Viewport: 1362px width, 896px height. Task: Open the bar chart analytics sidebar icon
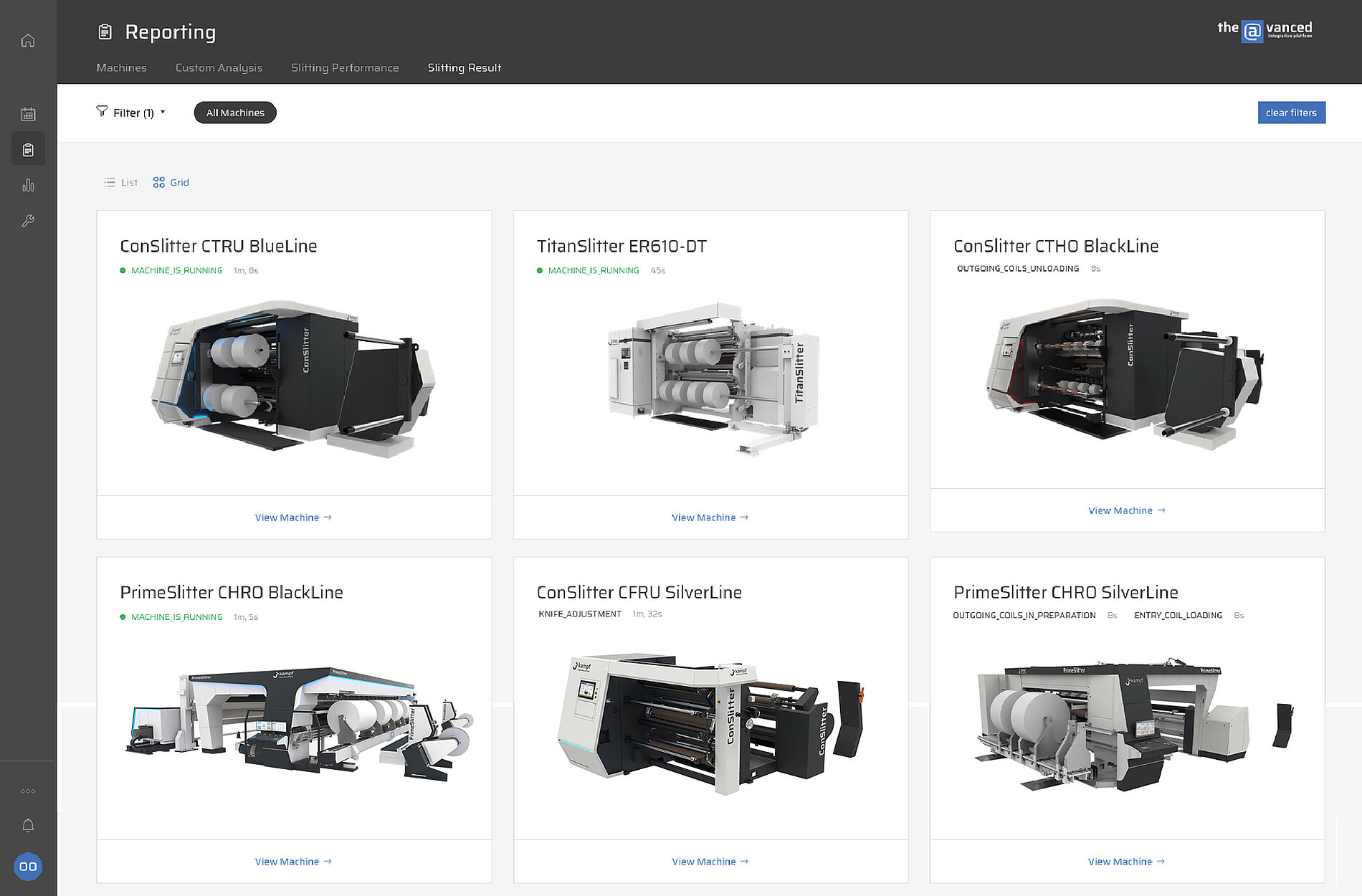pyautogui.click(x=28, y=186)
